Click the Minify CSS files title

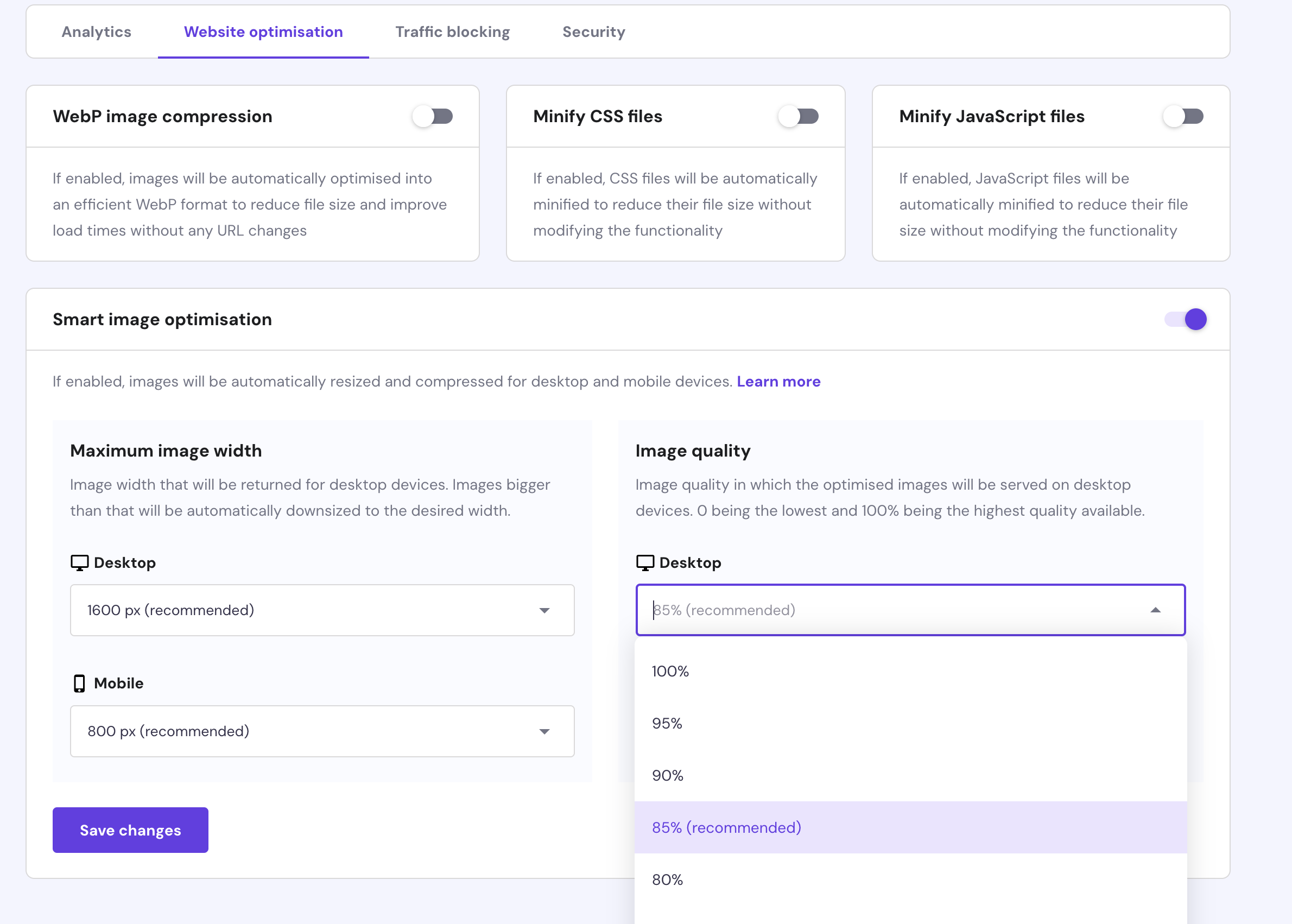point(597,117)
